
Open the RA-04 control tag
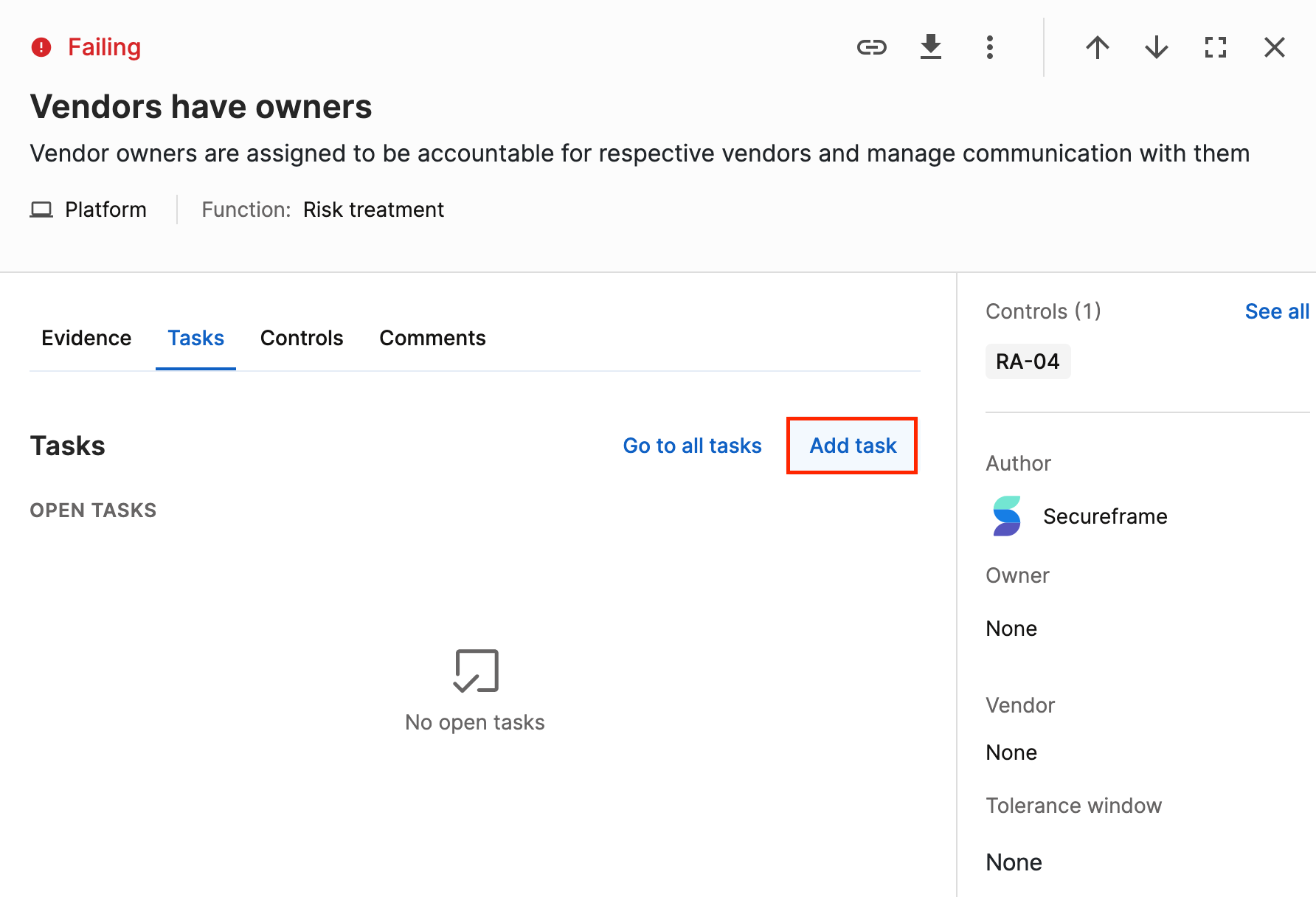1028,361
